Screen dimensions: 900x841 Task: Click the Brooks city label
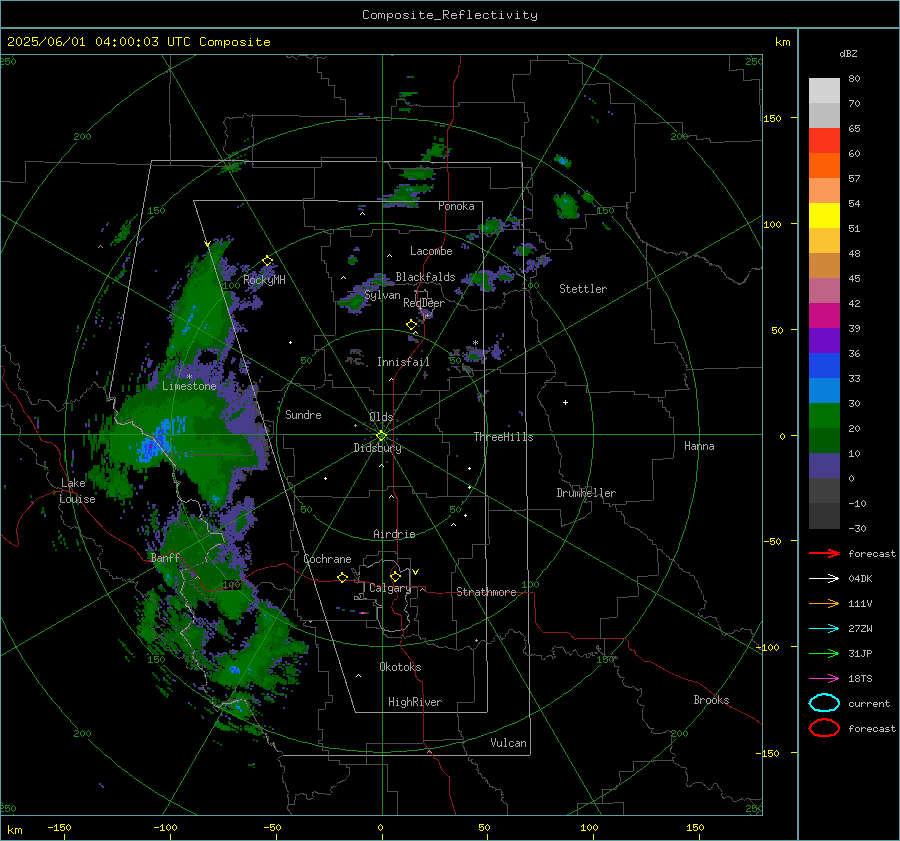(x=711, y=700)
